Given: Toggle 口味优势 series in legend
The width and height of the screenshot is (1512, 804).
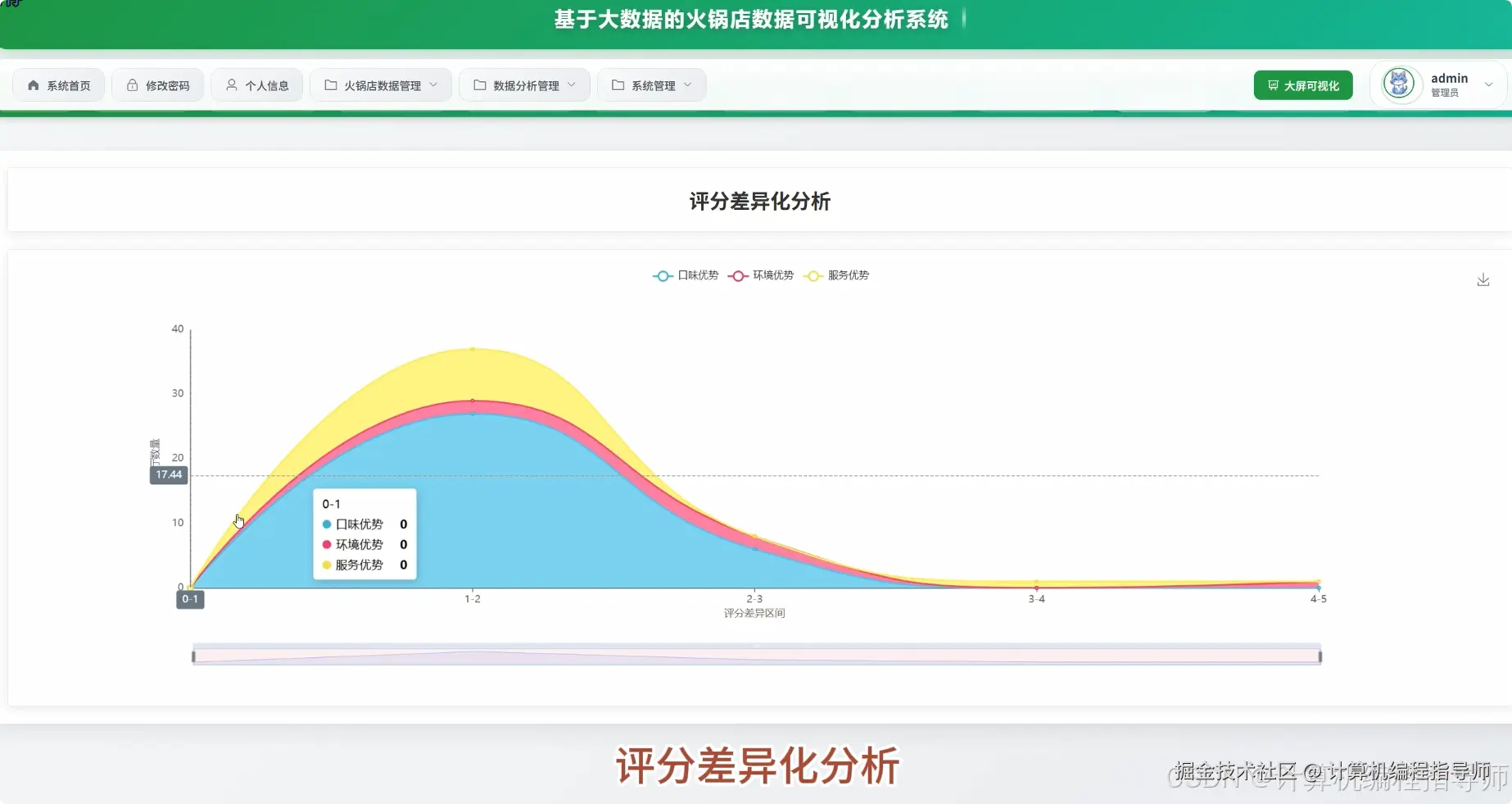Looking at the screenshot, I should [x=686, y=275].
